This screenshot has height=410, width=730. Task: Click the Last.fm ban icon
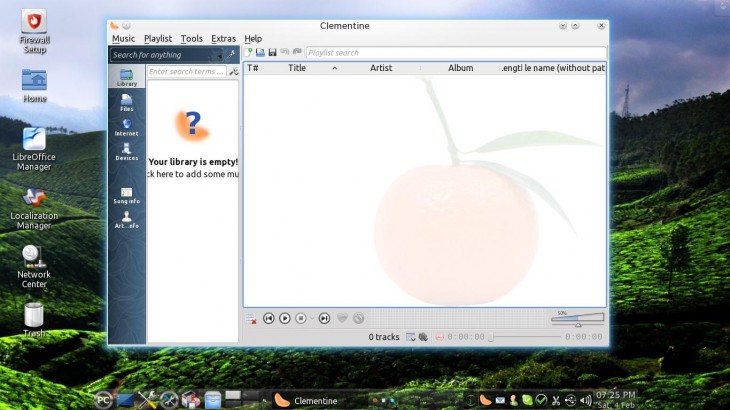coord(358,318)
